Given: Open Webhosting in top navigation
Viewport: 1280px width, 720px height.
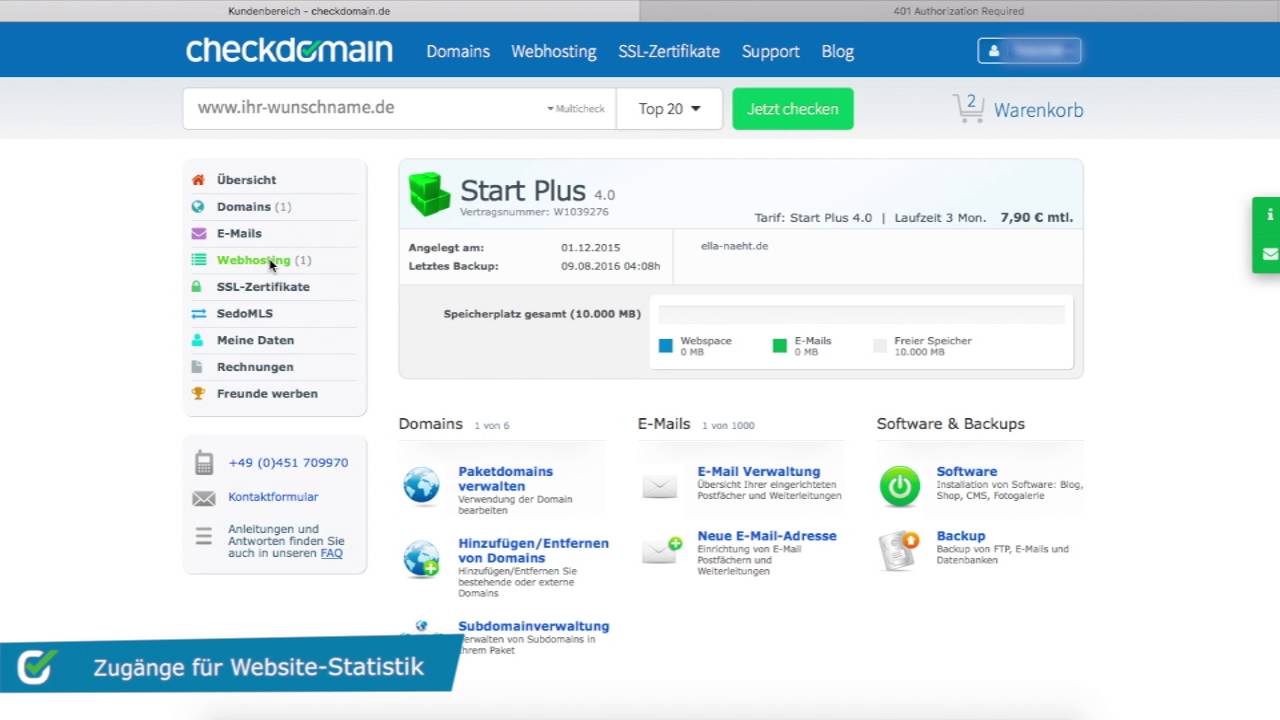Looking at the screenshot, I should pos(553,51).
